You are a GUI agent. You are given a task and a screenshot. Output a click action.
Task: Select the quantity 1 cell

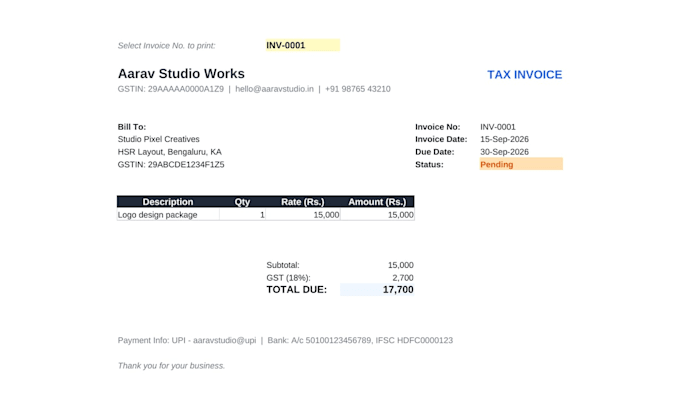click(242, 214)
